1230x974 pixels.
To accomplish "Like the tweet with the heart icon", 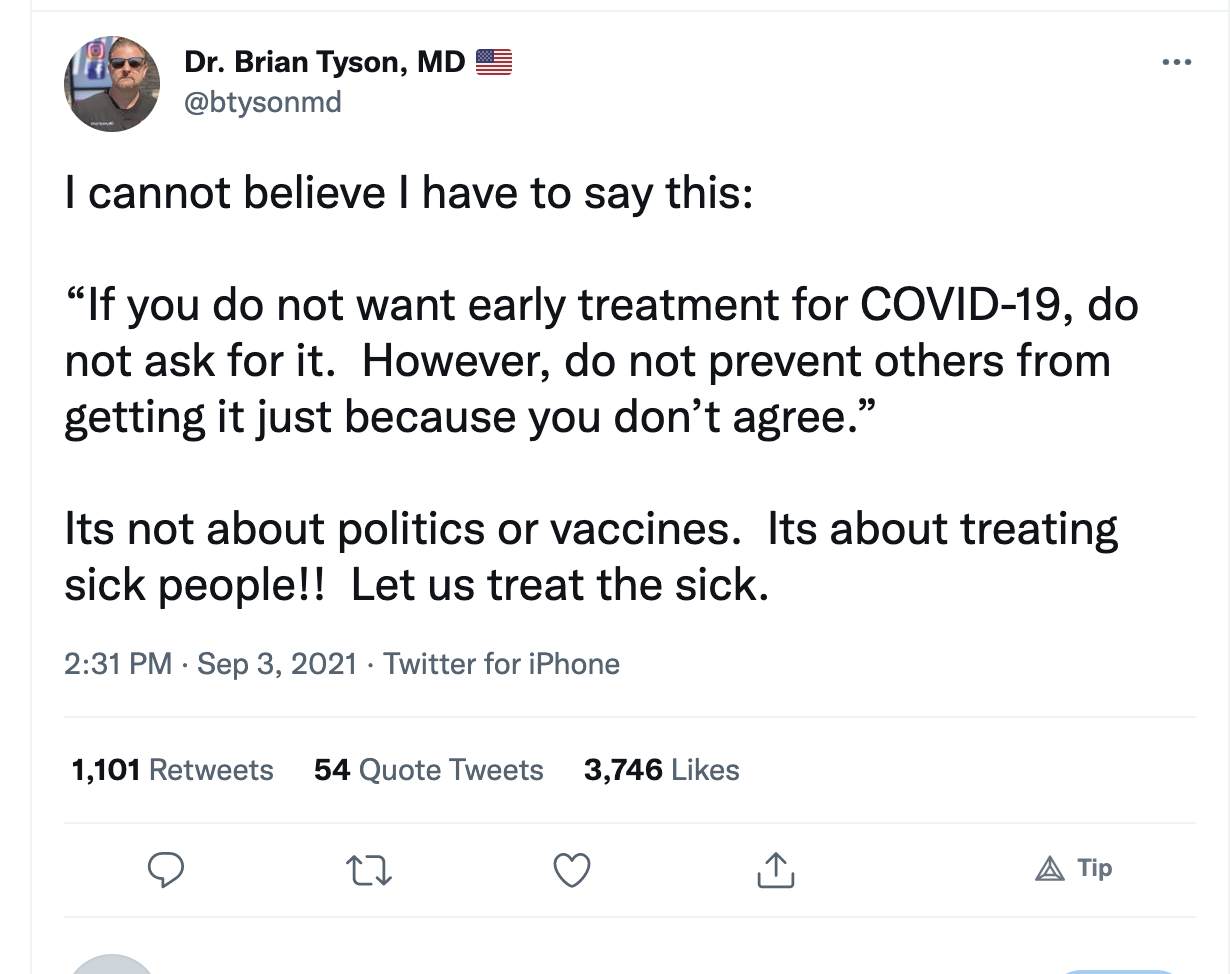I will 572,871.
